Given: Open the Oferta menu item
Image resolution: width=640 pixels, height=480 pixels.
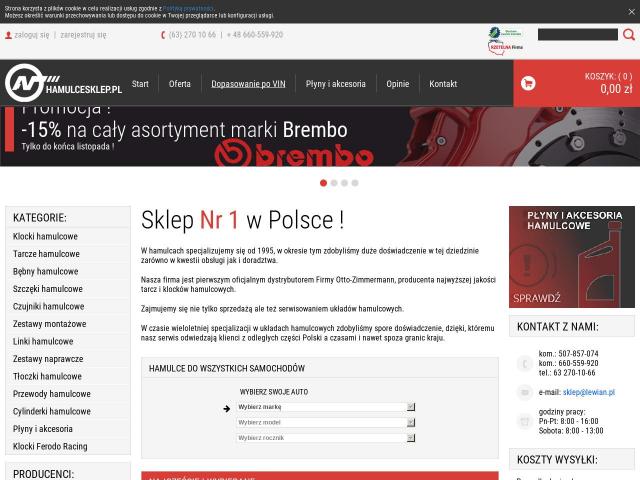Looking at the screenshot, I should pyautogui.click(x=180, y=84).
